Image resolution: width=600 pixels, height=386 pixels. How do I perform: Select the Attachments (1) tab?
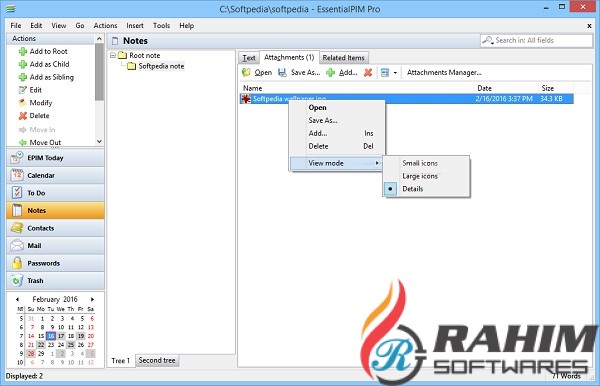289,57
